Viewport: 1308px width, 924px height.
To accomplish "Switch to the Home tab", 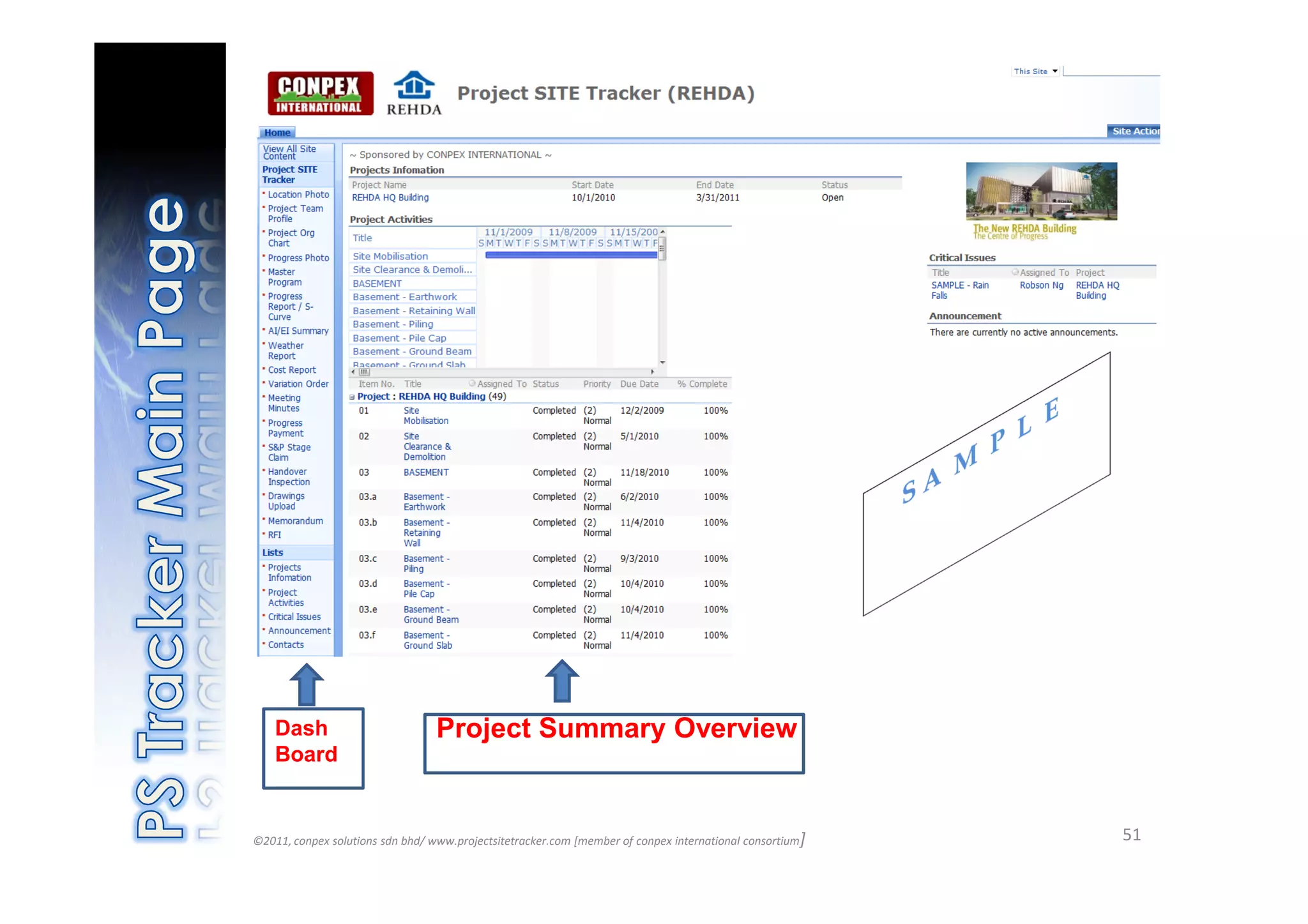I will [277, 133].
